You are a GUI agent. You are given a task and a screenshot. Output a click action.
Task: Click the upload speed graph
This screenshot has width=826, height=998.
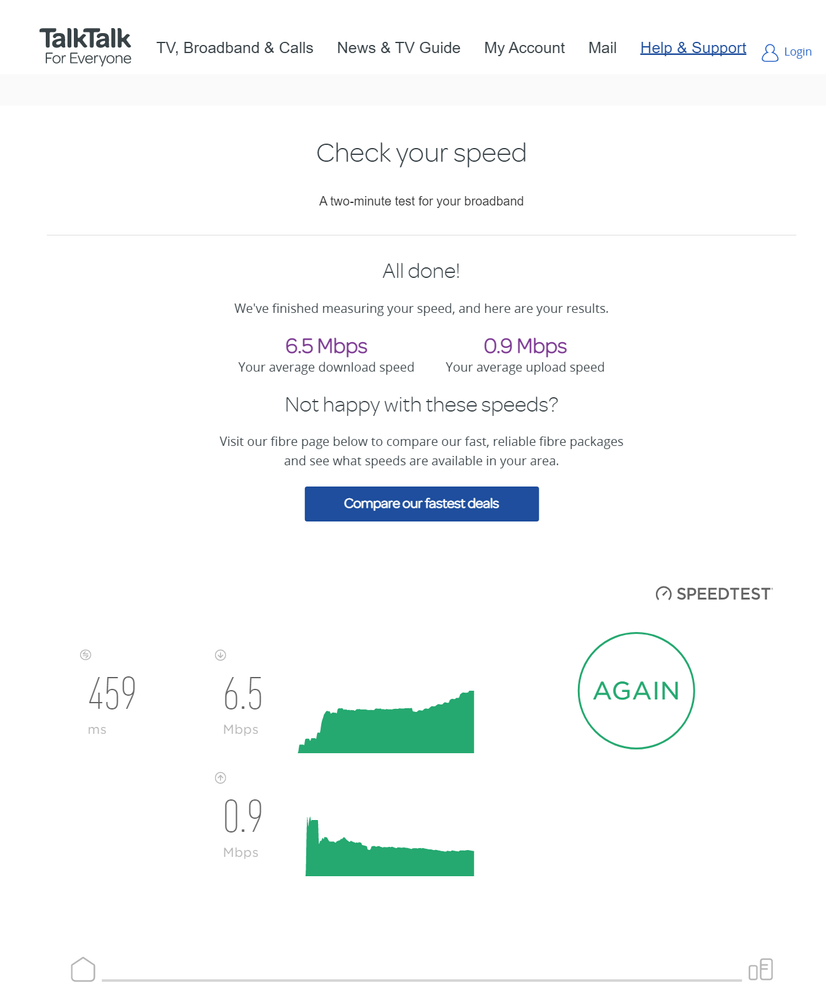coord(389,847)
